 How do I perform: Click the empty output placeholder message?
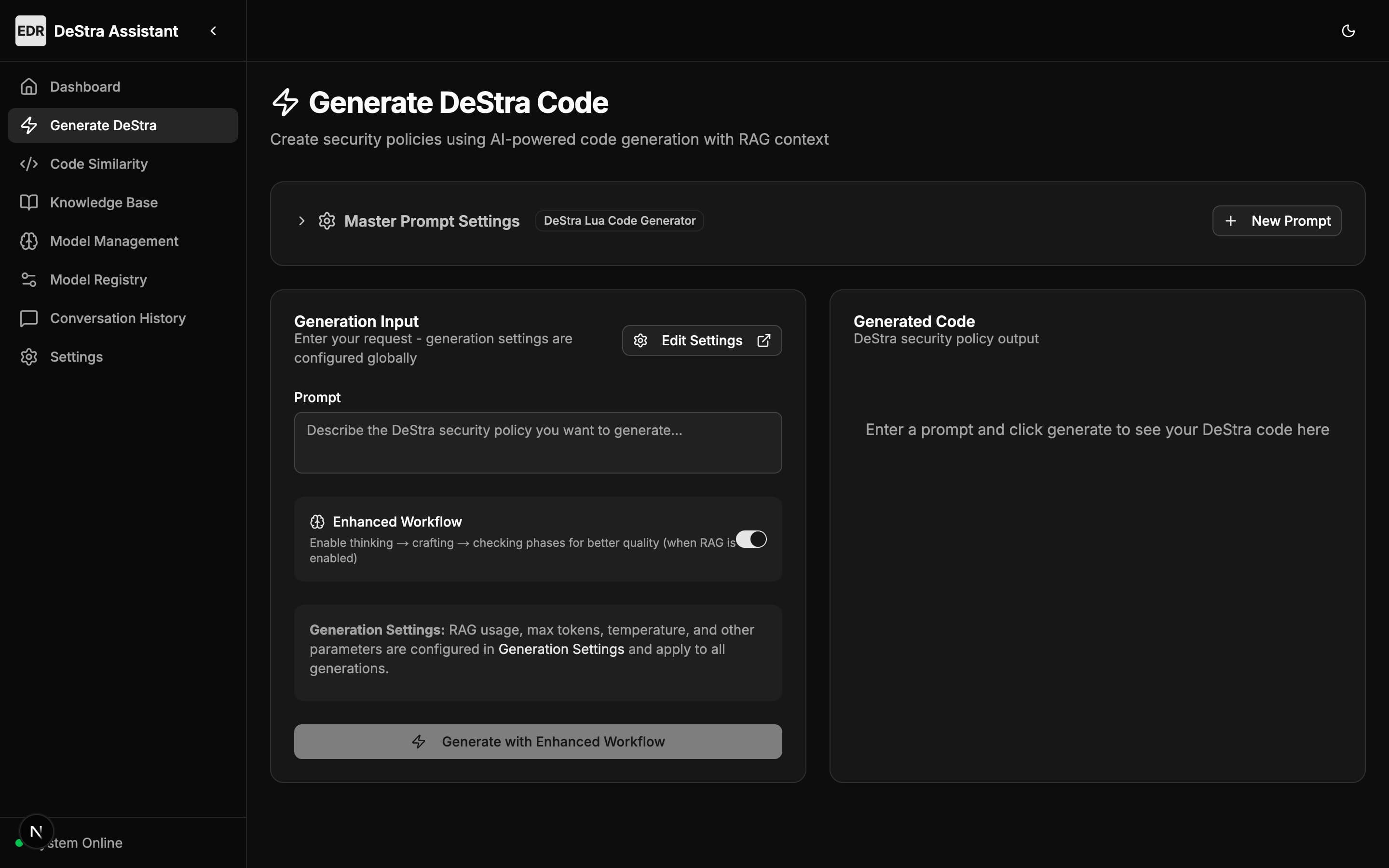click(1097, 429)
